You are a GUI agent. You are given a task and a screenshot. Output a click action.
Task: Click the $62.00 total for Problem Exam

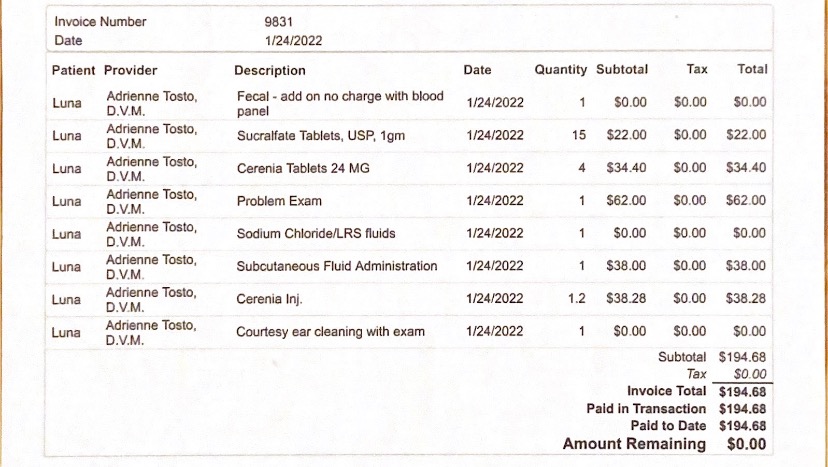(746, 201)
